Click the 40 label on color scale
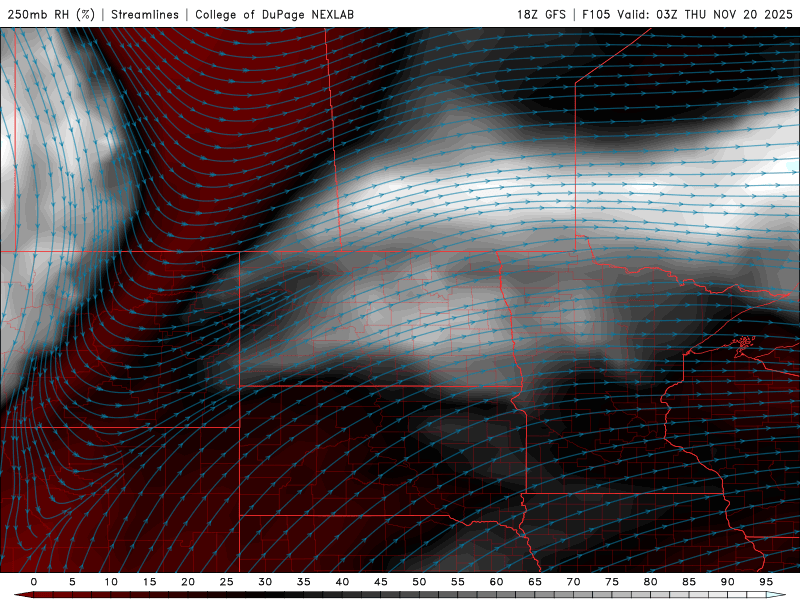The height and width of the screenshot is (600, 800). tap(342, 582)
